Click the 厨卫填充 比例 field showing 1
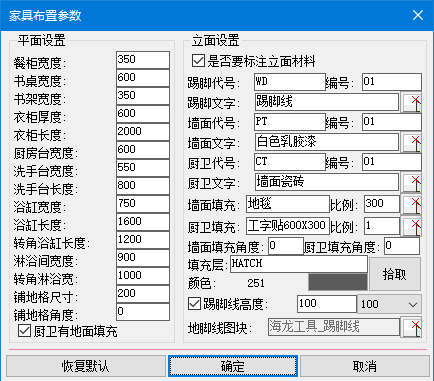Screen dimensions: 434x381 click(x=382, y=226)
